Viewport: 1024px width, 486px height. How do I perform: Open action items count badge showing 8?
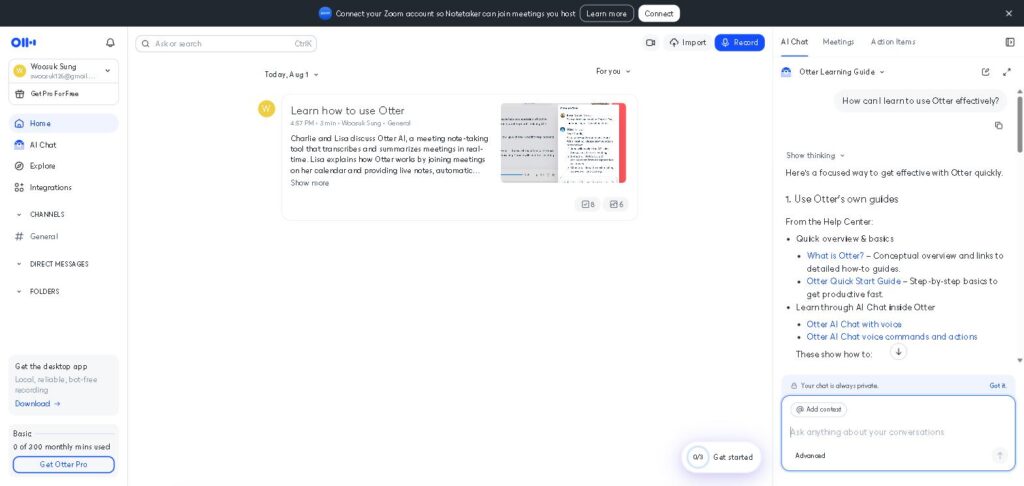pos(588,204)
